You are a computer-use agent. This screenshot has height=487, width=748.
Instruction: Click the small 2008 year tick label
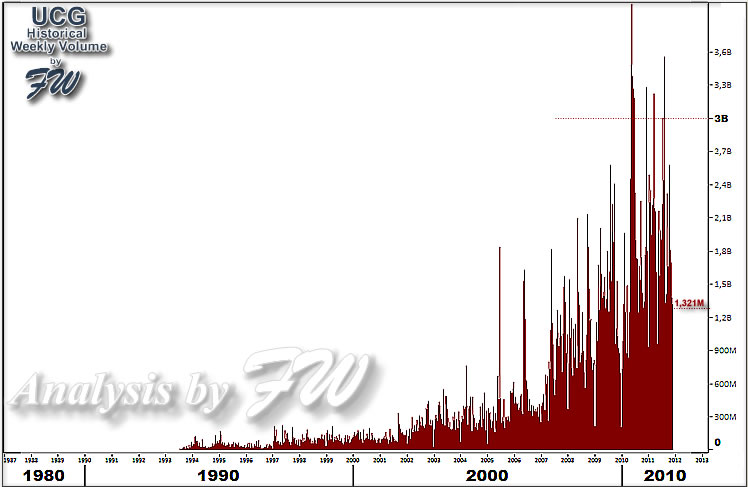point(568,460)
